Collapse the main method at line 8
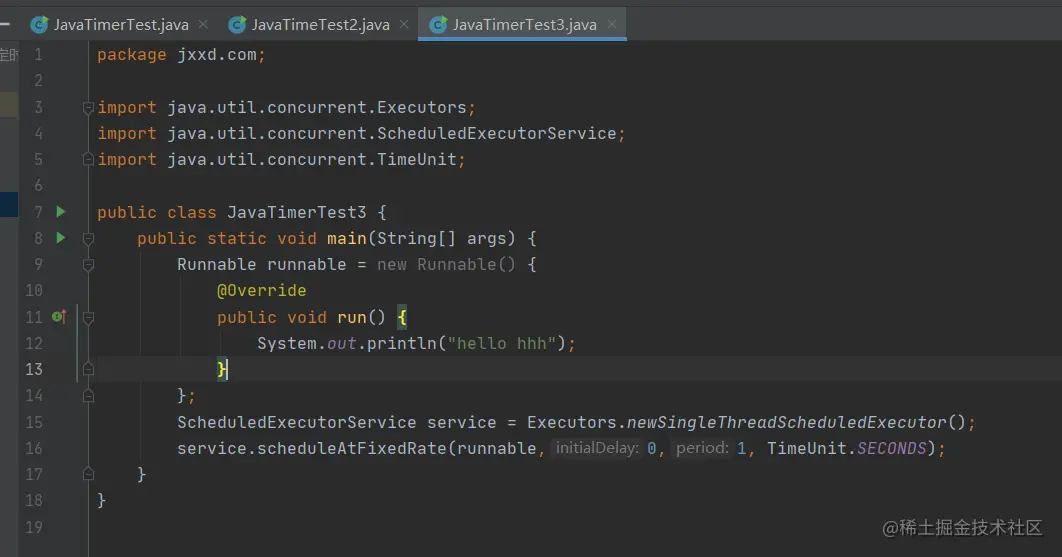The height and width of the screenshot is (557, 1062). (88, 239)
